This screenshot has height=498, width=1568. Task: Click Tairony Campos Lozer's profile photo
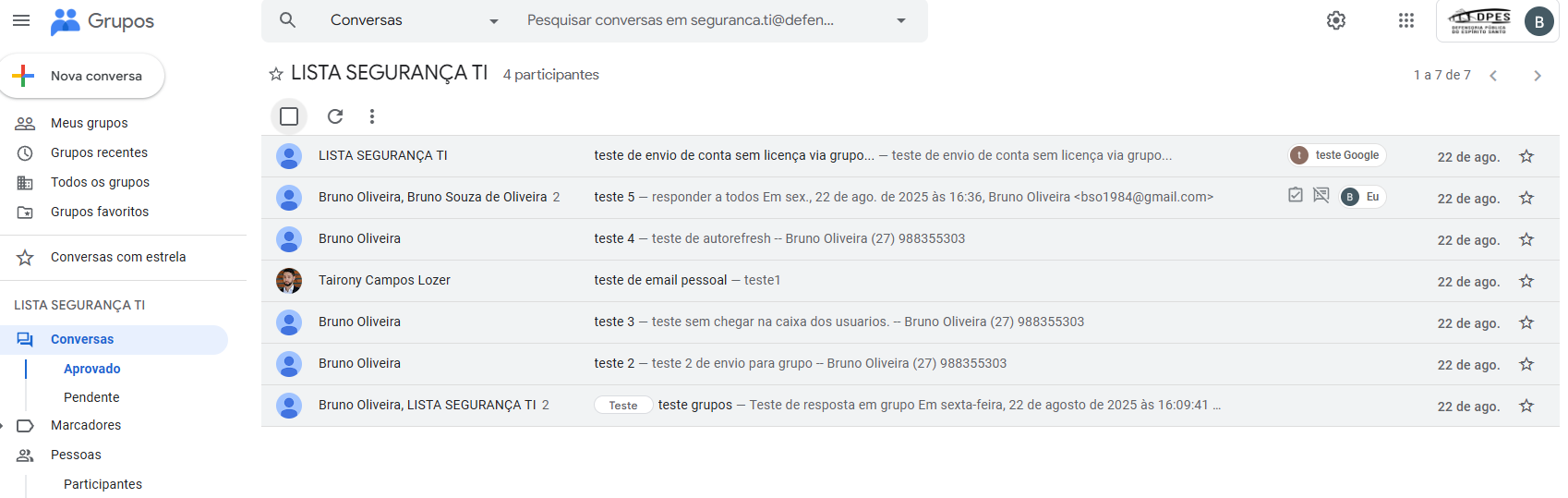289,281
